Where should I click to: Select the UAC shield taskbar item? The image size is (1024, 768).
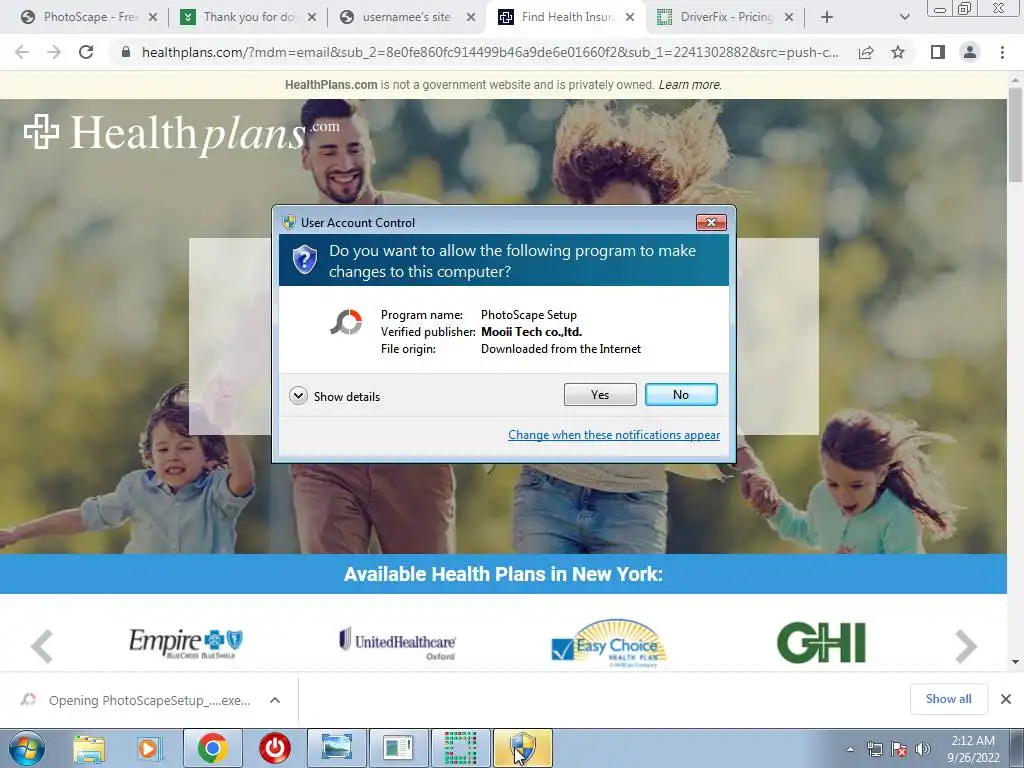(x=522, y=748)
